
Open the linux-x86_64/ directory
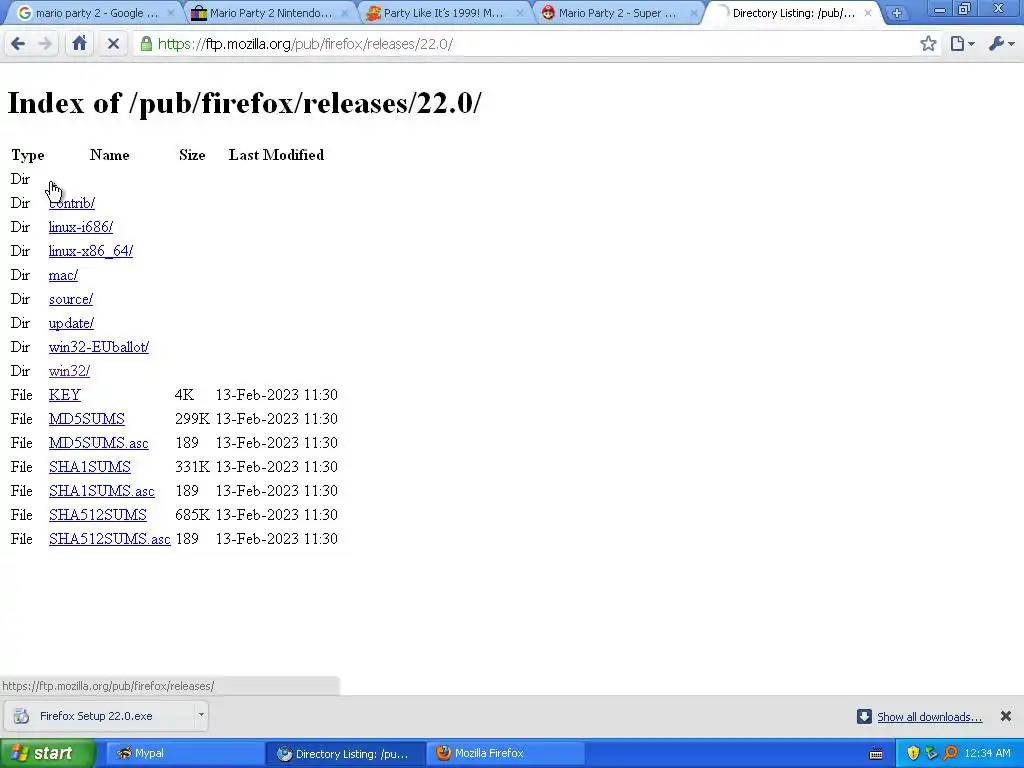(x=91, y=251)
